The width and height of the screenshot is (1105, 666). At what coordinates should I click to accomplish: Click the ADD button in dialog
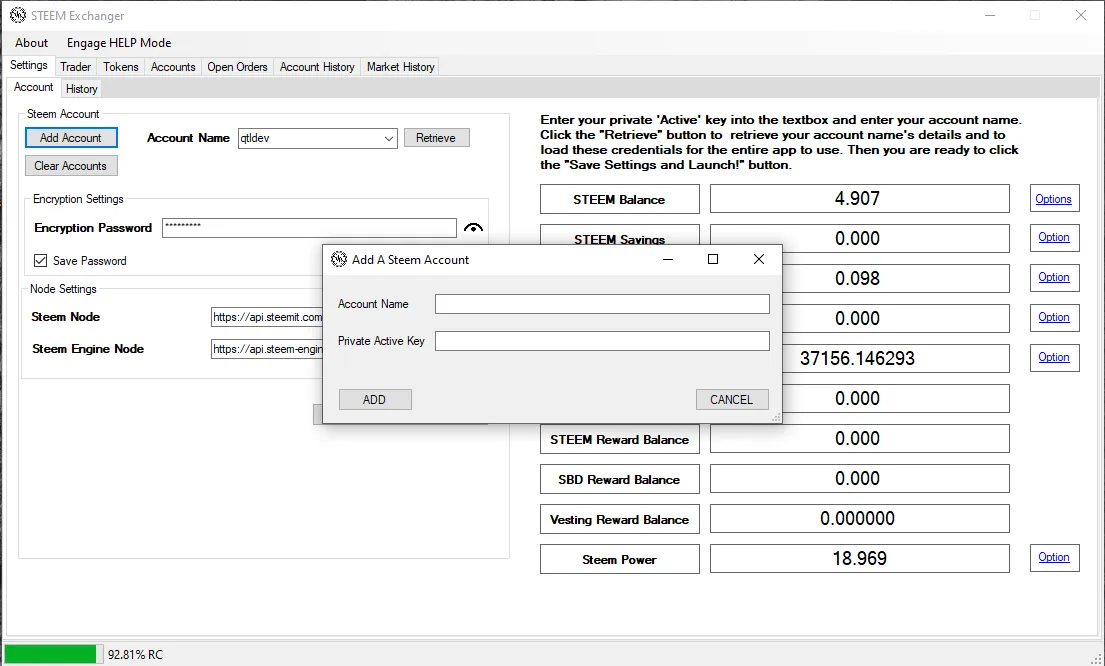pos(375,400)
